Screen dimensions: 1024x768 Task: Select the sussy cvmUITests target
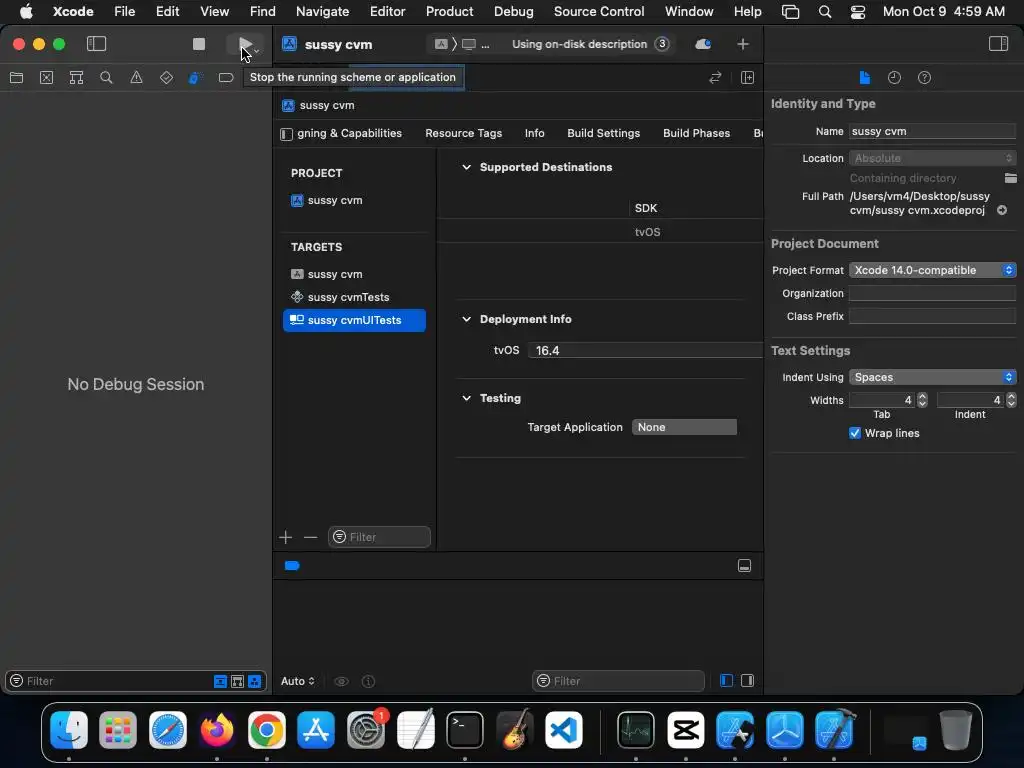click(354, 320)
